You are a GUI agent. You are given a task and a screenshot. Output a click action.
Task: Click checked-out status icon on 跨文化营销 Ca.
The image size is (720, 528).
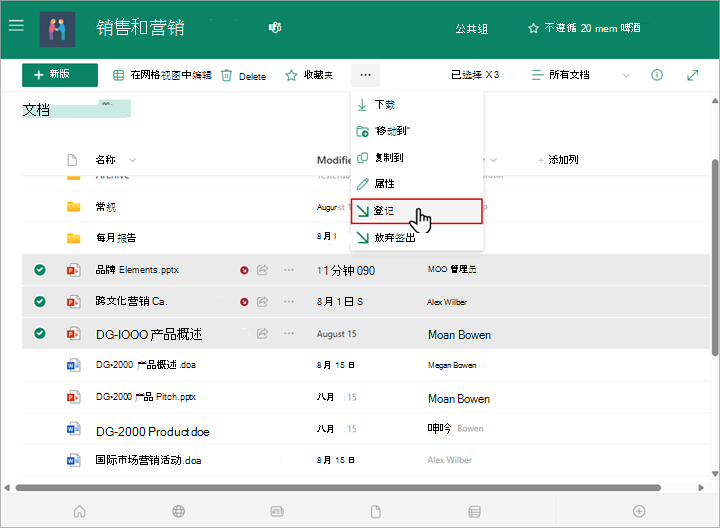[244, 302]
